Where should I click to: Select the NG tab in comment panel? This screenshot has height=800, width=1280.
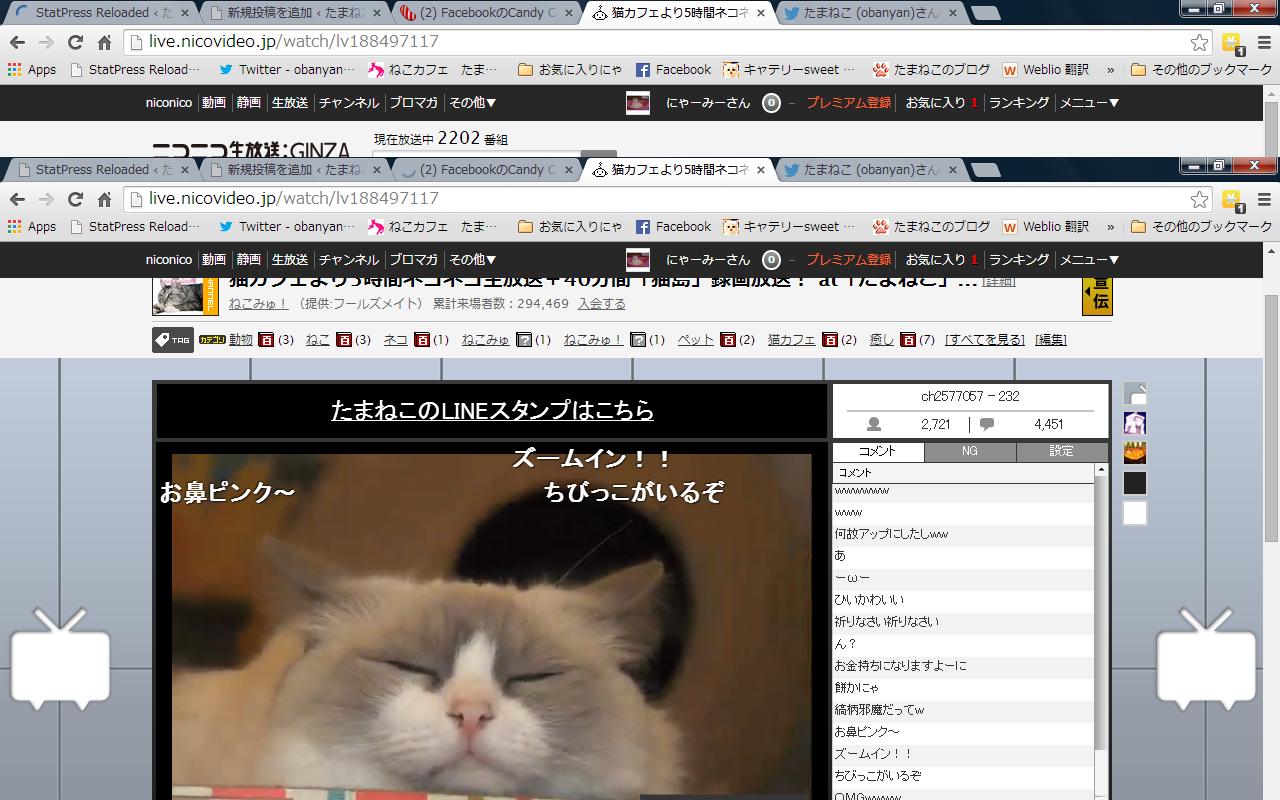[x=970, y=452]
